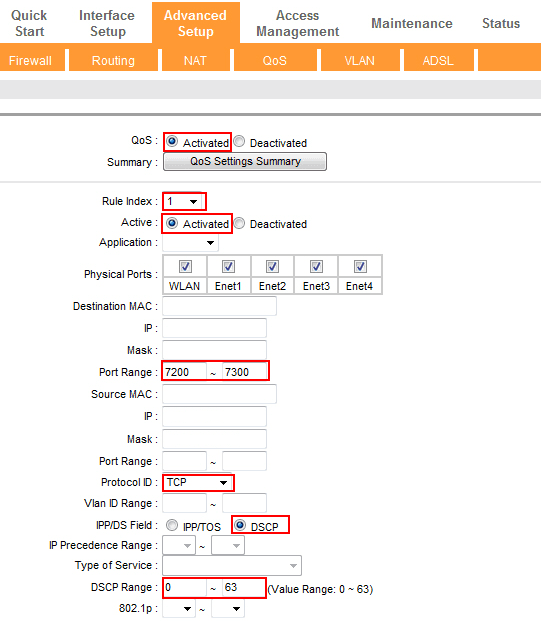Open the first 802.1p dropdown
This screenshot has width=541, height=621.
point(179,609)
